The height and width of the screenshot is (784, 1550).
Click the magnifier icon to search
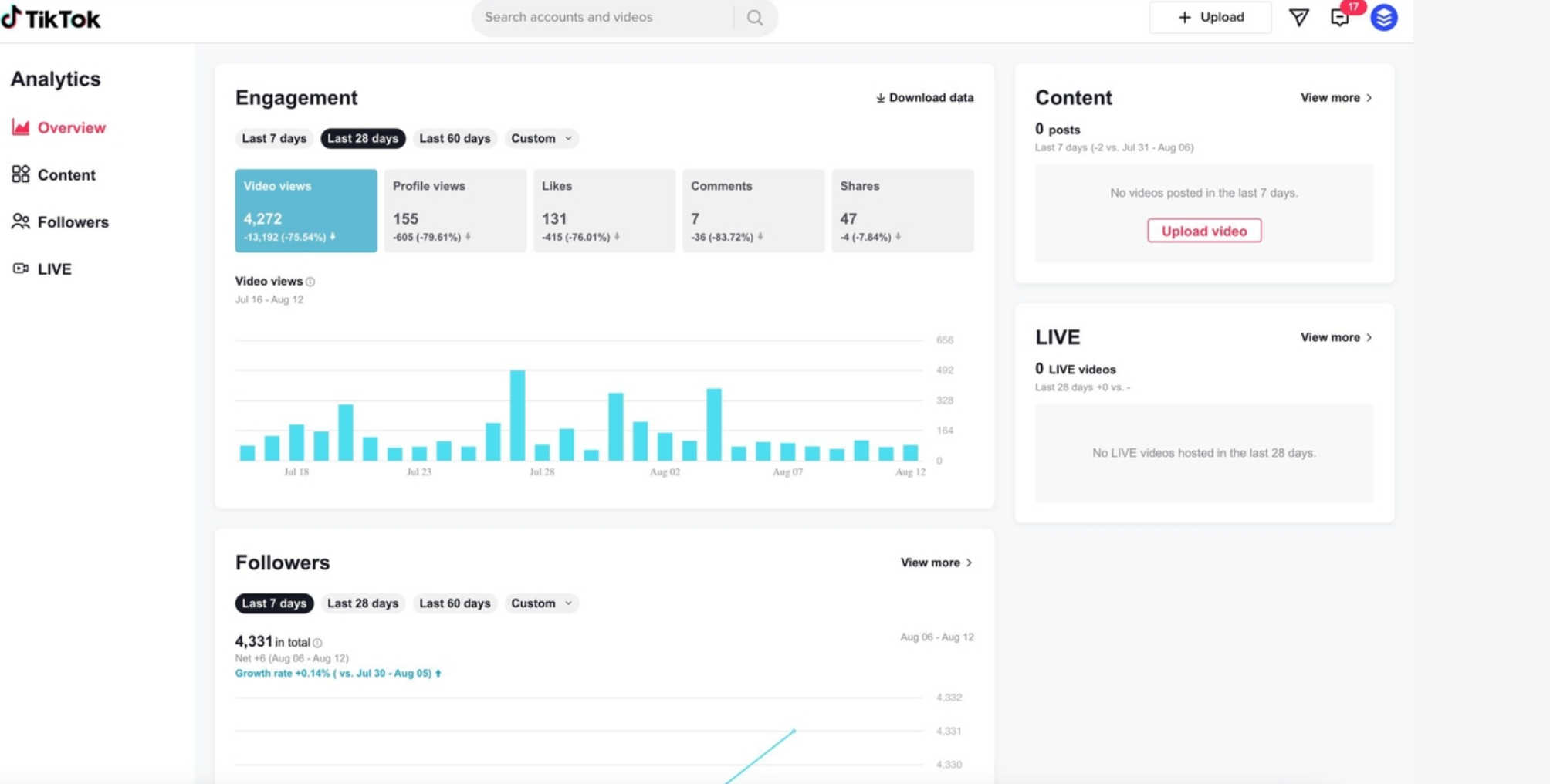(x=753, y=17)
